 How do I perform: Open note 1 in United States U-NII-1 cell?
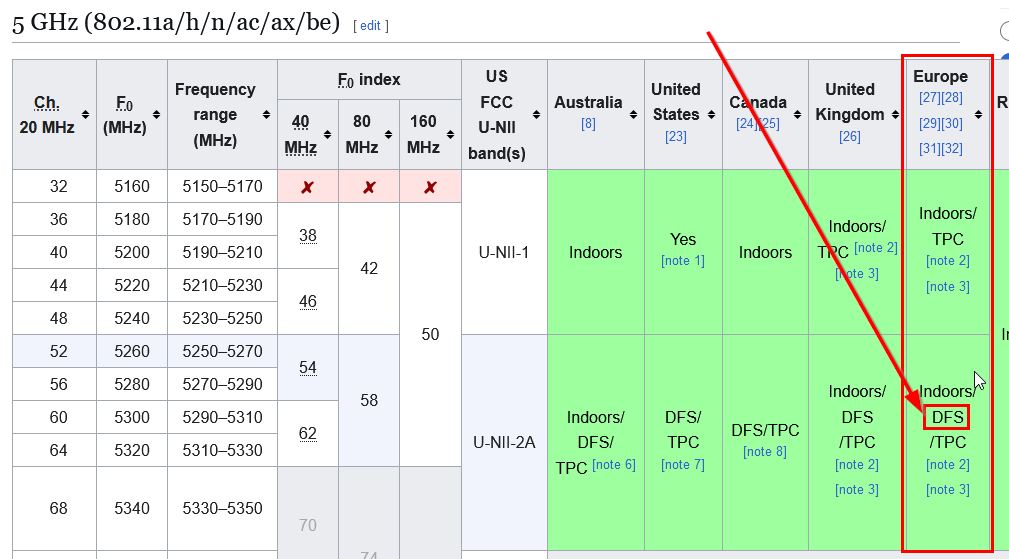(x=683, y=261)
